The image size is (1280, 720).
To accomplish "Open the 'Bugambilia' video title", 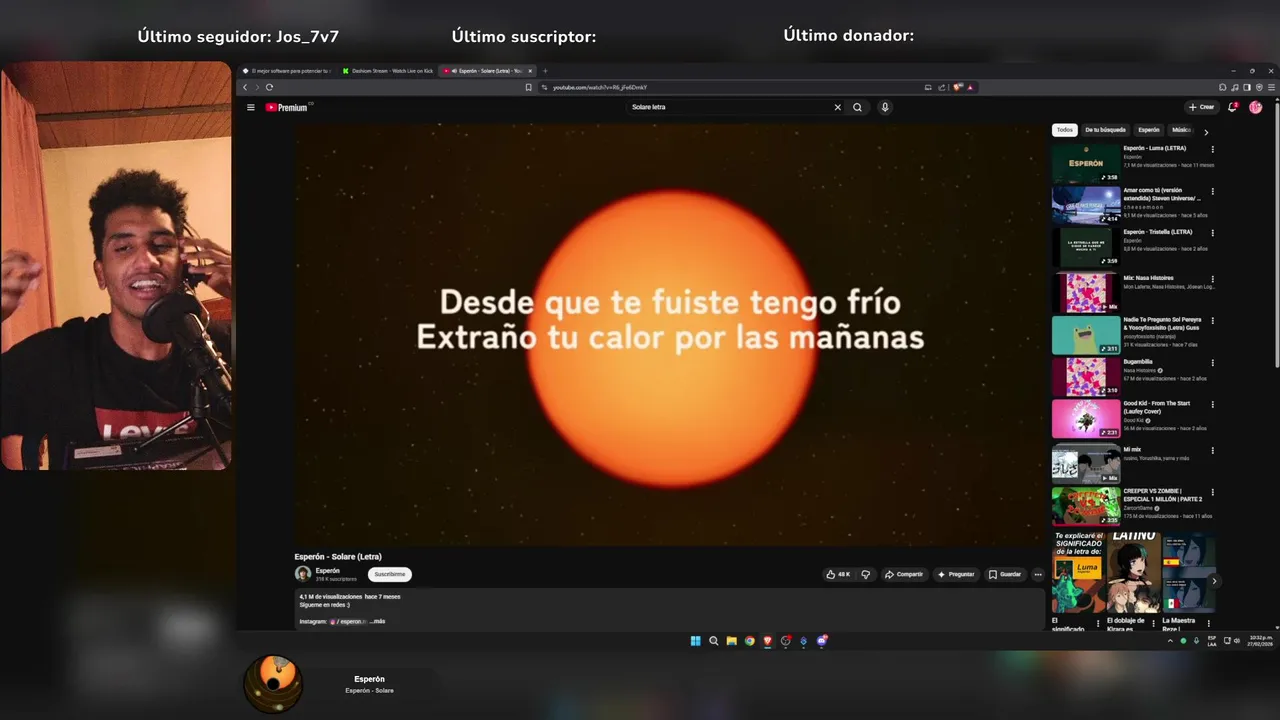I will (x=1138, y=362).
